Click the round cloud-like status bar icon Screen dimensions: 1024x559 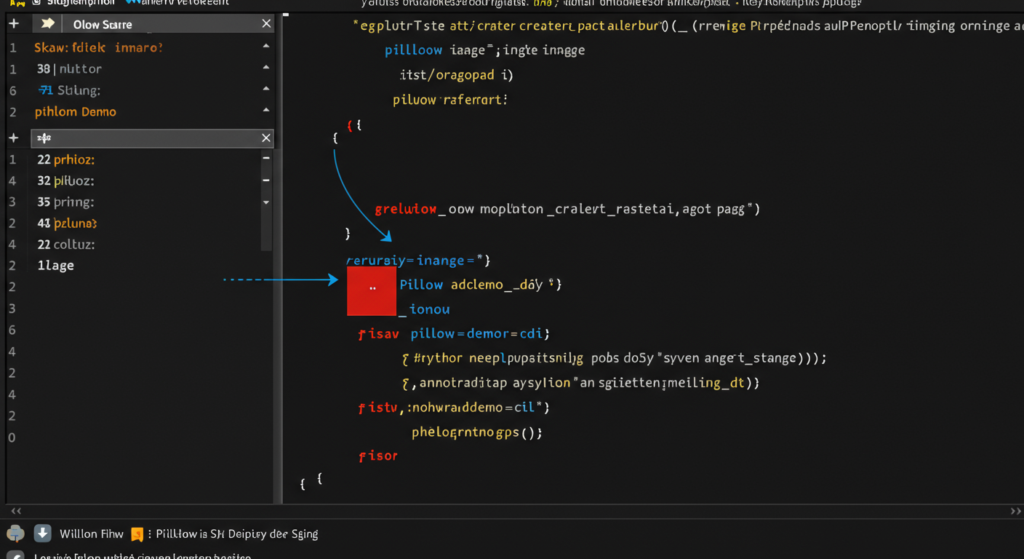15,534
